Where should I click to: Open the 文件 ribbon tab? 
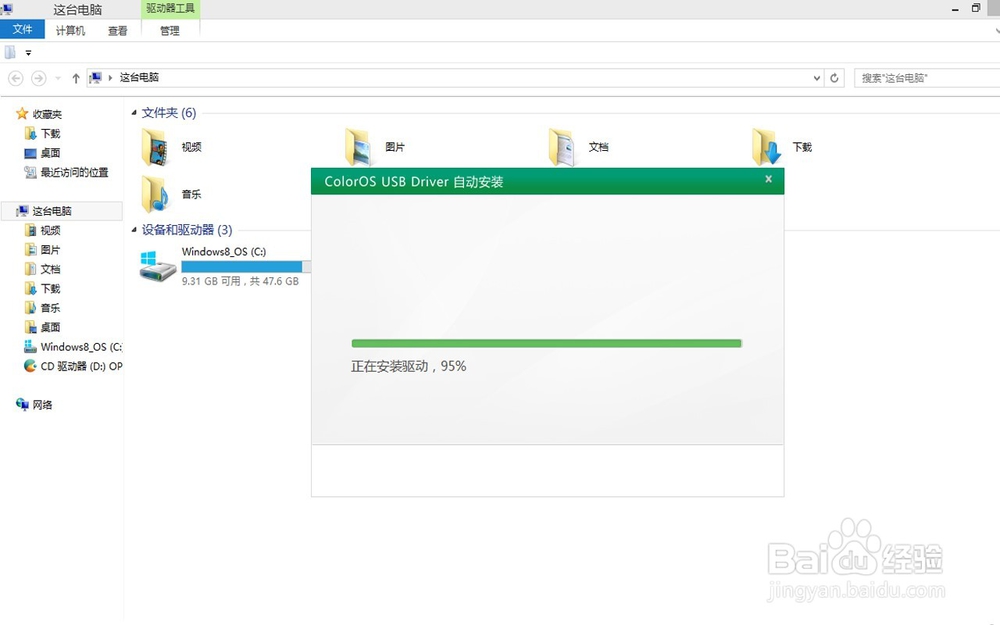[22, 29]
